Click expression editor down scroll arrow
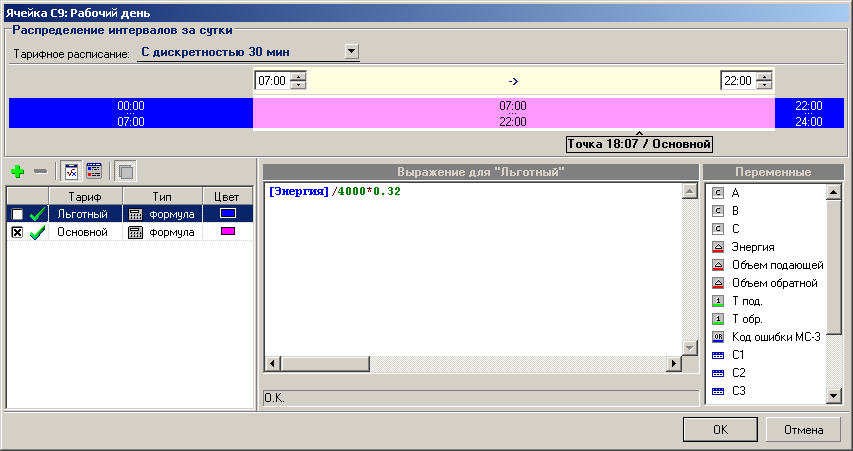Image resolution: width=853 pixels, height=451 pixels. coord(689,348)
